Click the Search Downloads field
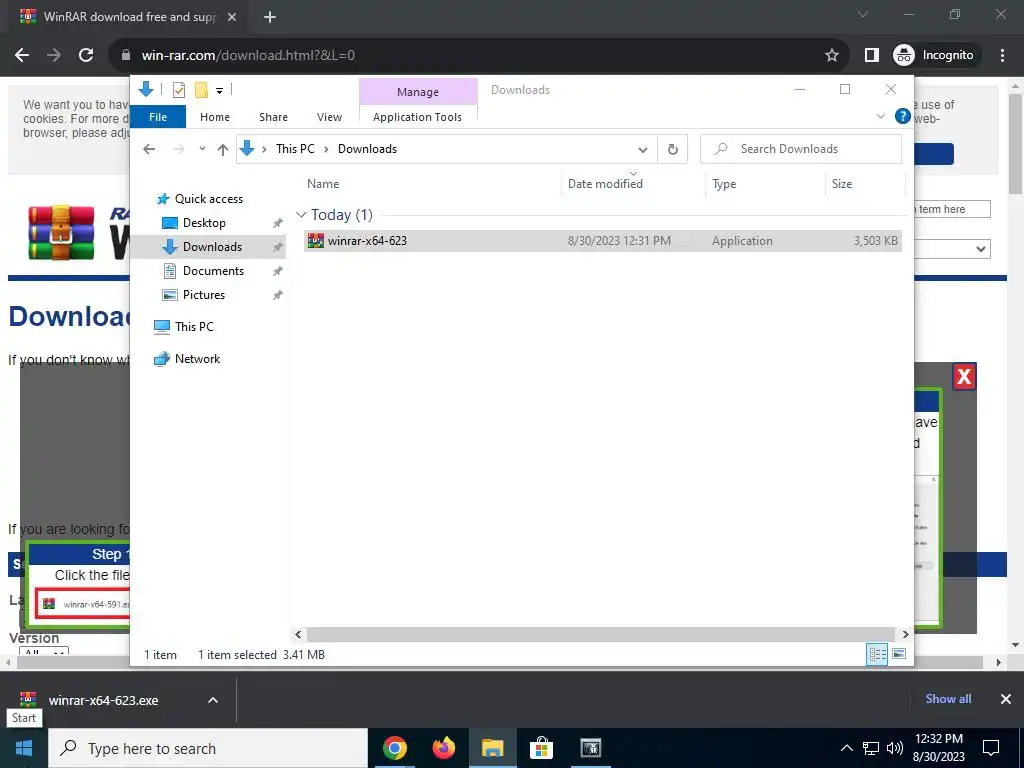 click(801, 149)
